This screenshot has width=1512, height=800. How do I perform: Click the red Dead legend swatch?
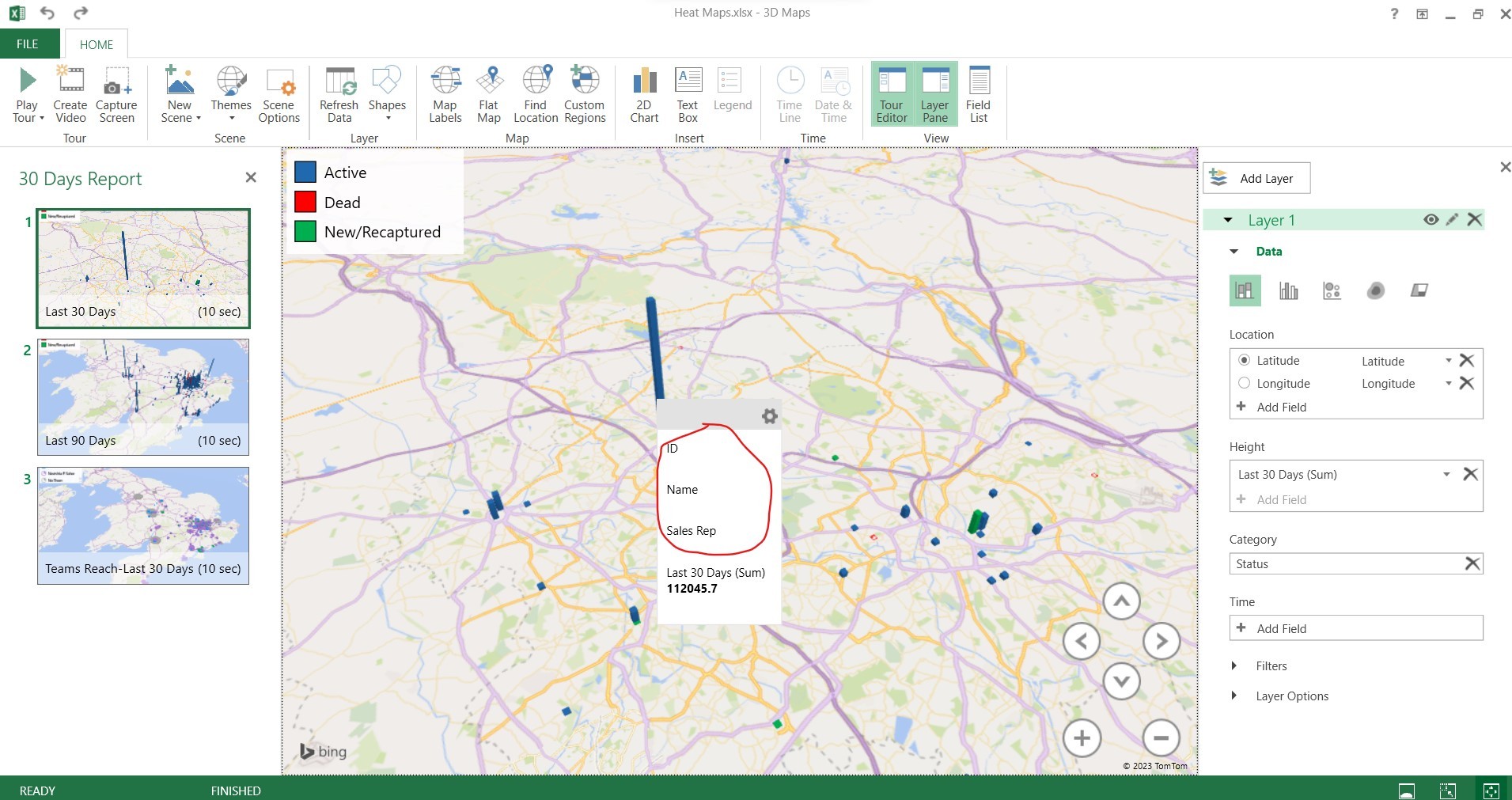[x=305, y=203]
